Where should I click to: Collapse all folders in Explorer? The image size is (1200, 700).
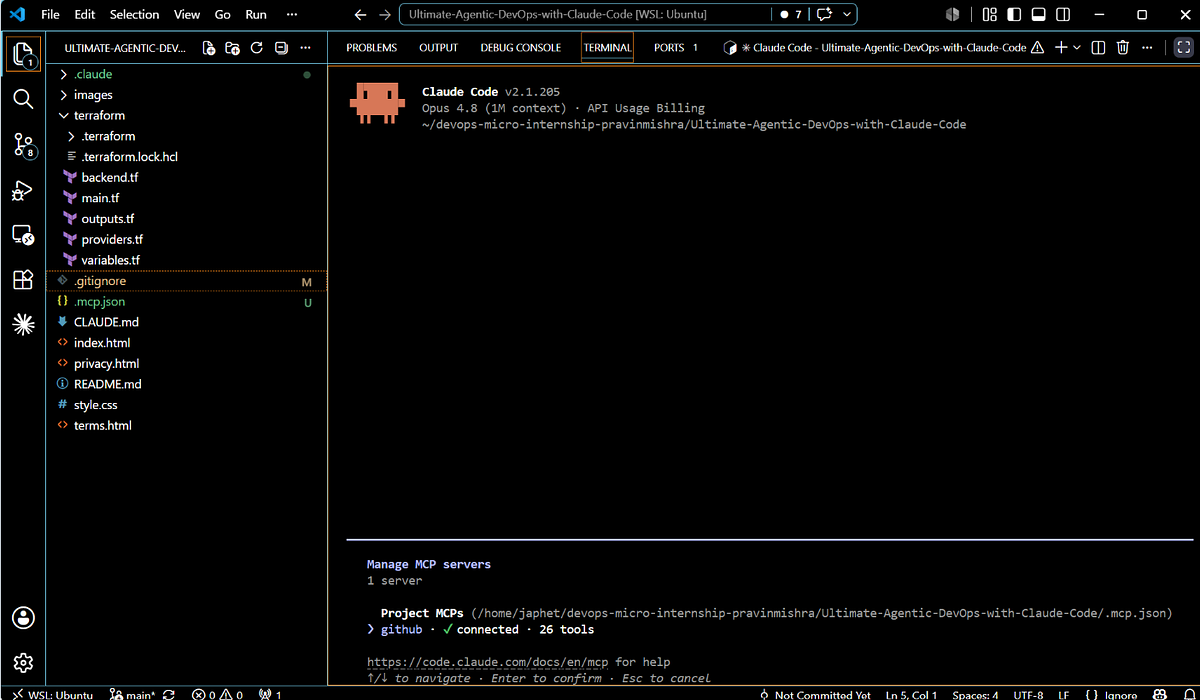(281, 48)
